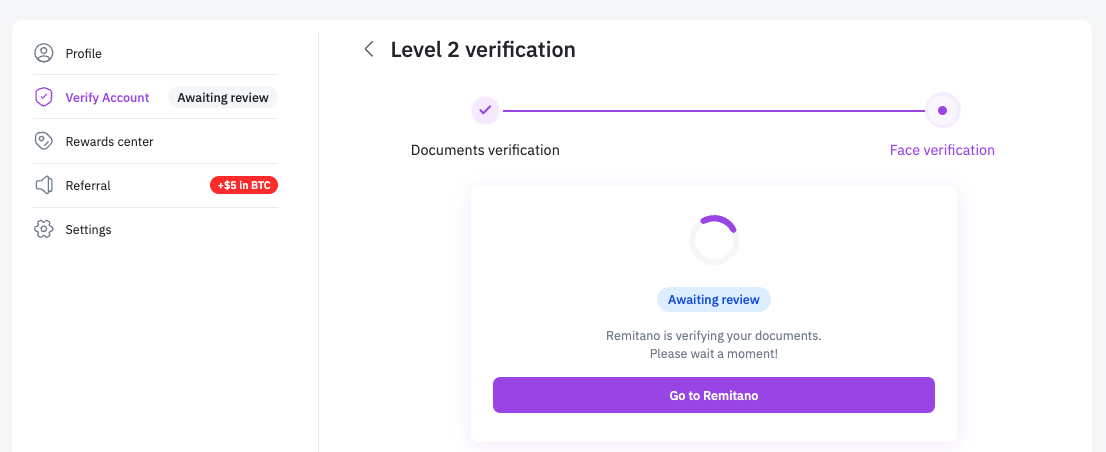Click the Settings gear icon
The image size is (1106, 452).
[x=43, y=229]
